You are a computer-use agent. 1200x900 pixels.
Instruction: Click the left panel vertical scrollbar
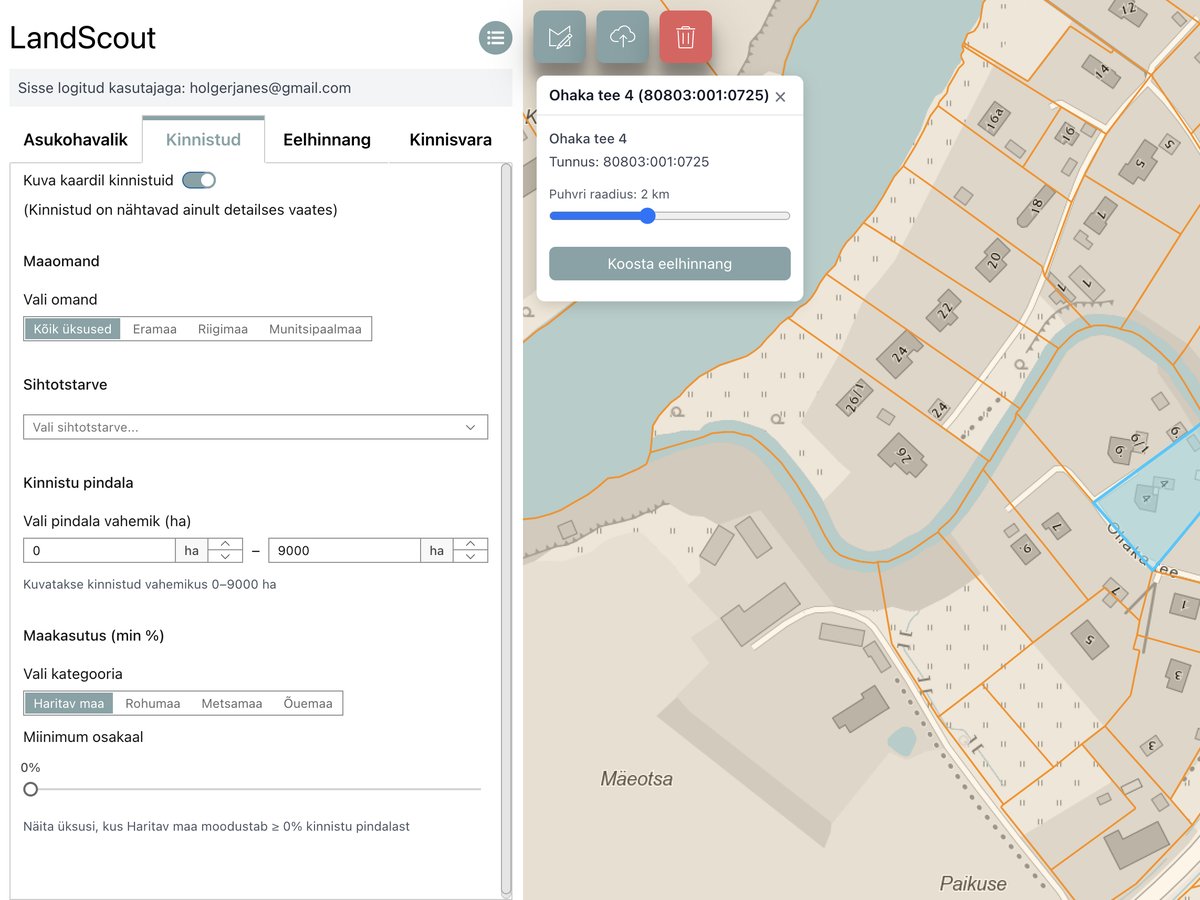tap(506, 528)
